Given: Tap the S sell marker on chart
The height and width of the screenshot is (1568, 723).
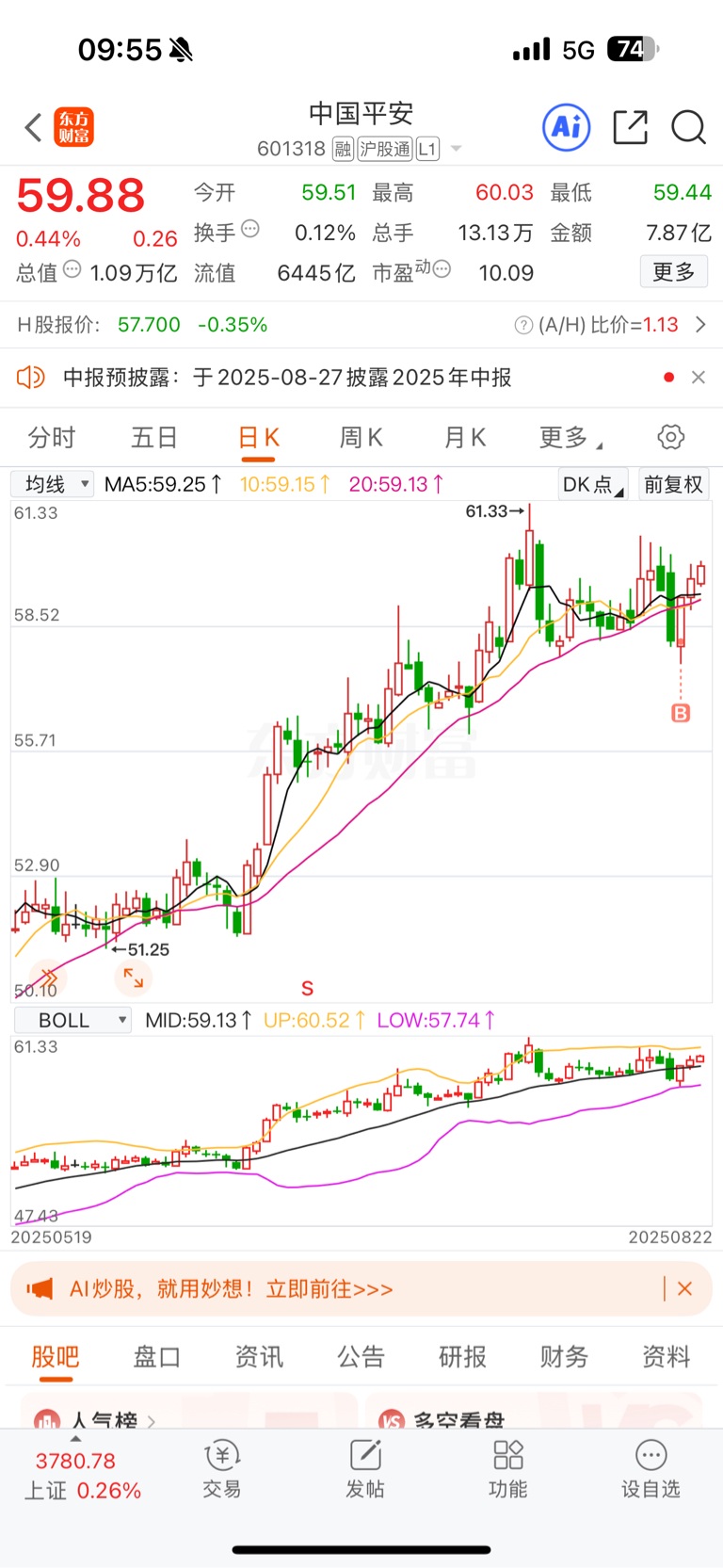Looking at the screenshot, I should pos(307,989).
